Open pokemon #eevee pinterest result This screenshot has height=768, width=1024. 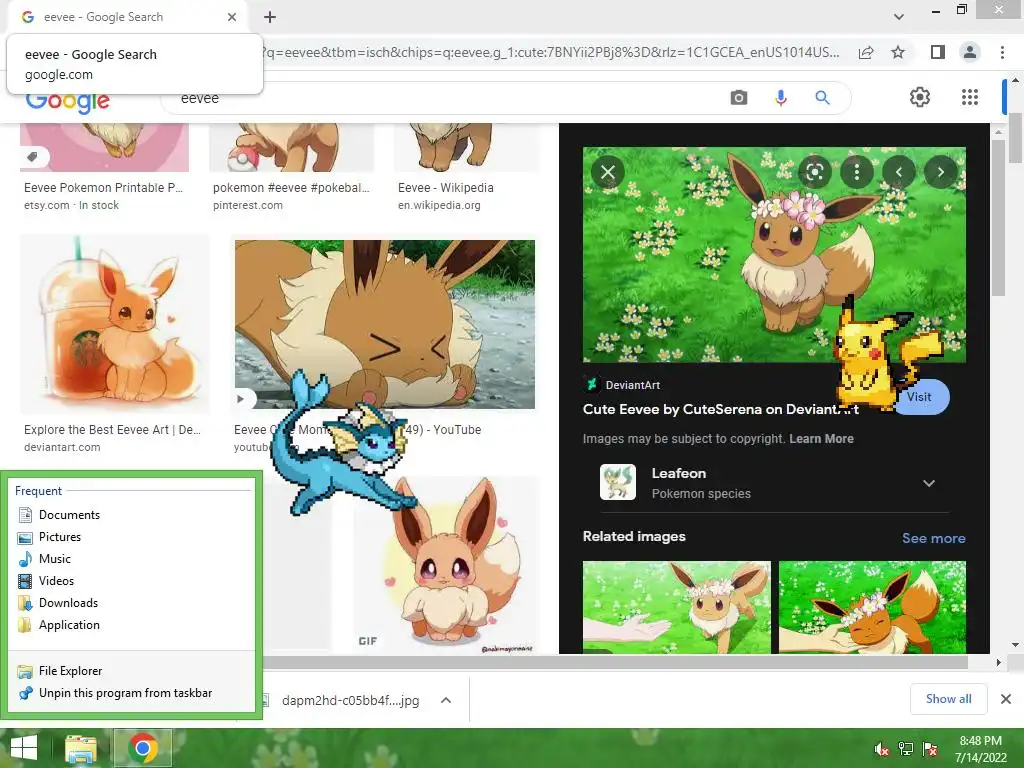[x=291, y=187]
